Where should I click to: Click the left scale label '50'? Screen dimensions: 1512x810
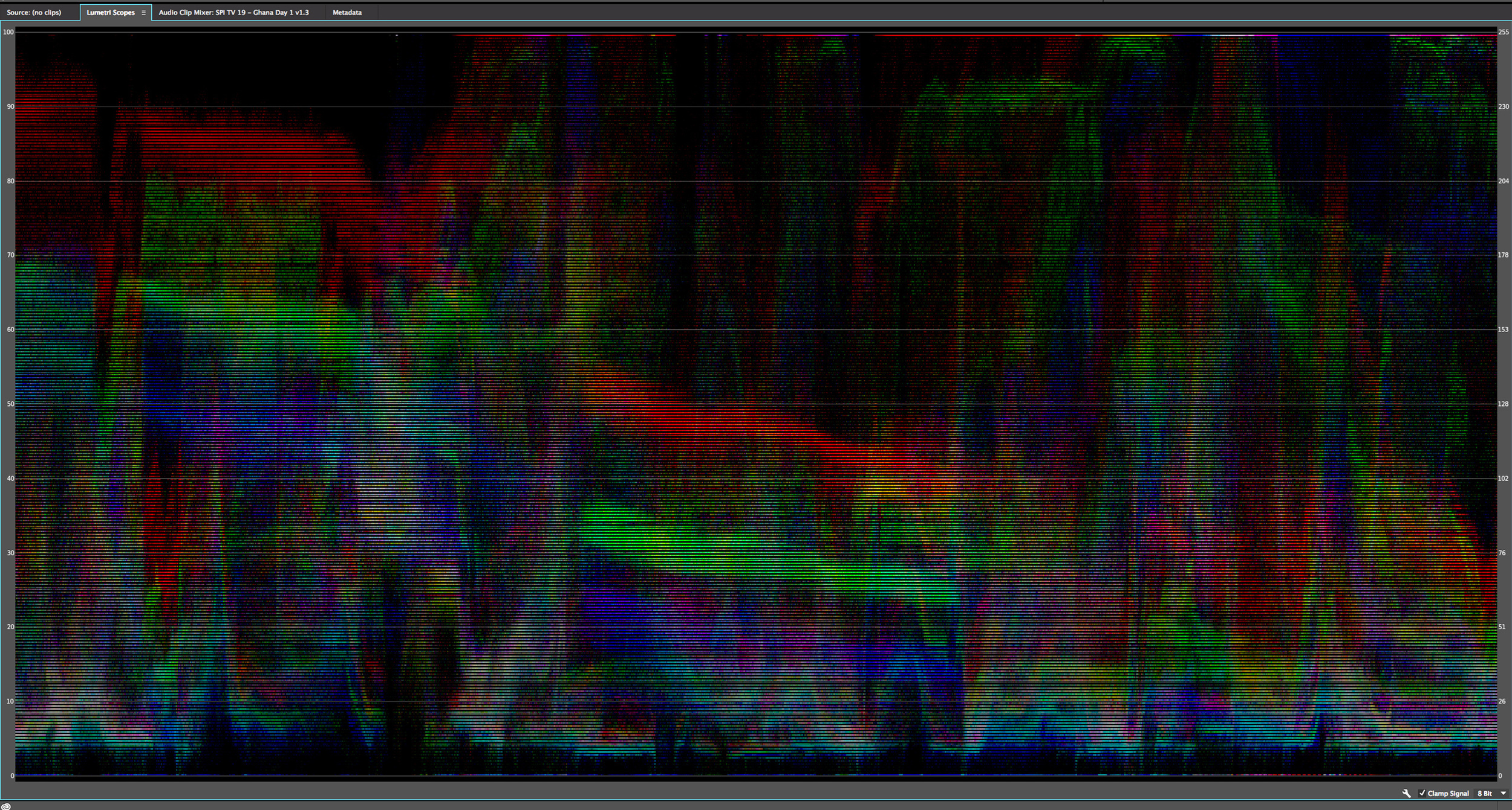pyautogui.click(x=10, y=404)
